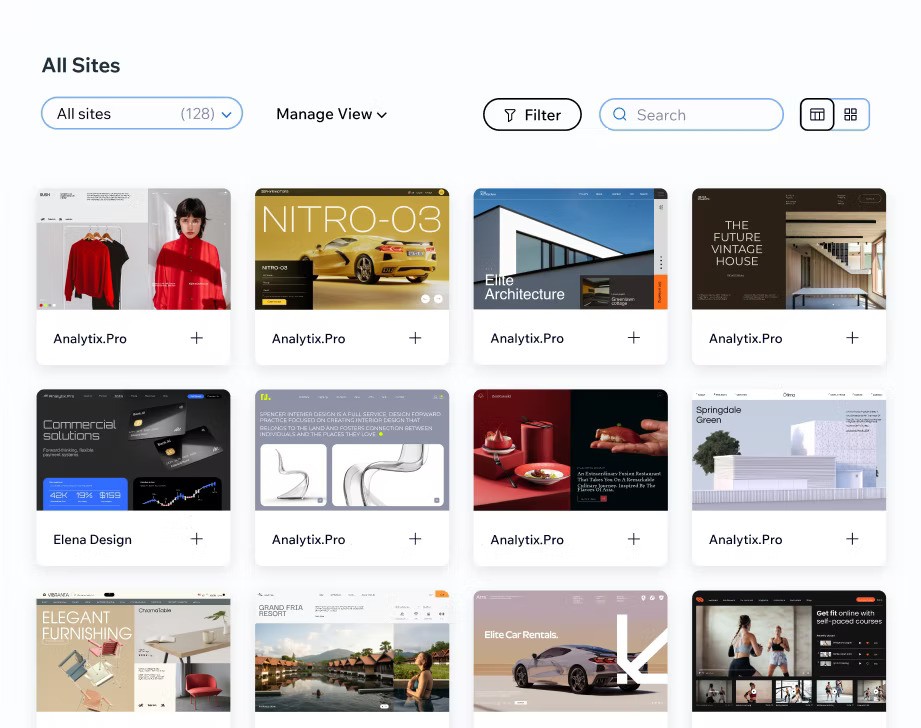Click plus icon on red fashion site card

(197, 338)
